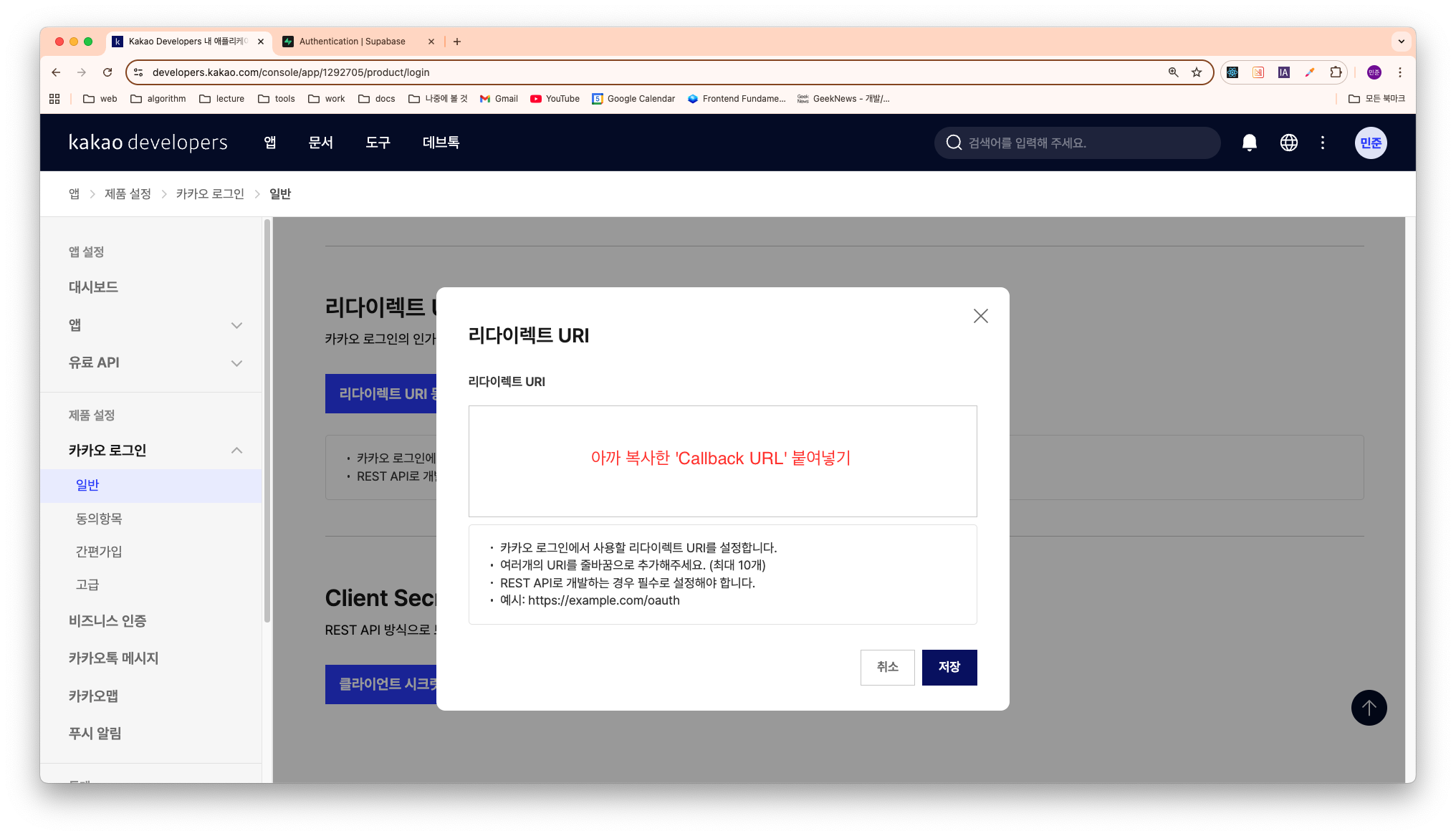Expand the 유료 API sidebar section

tap(236, 363)
